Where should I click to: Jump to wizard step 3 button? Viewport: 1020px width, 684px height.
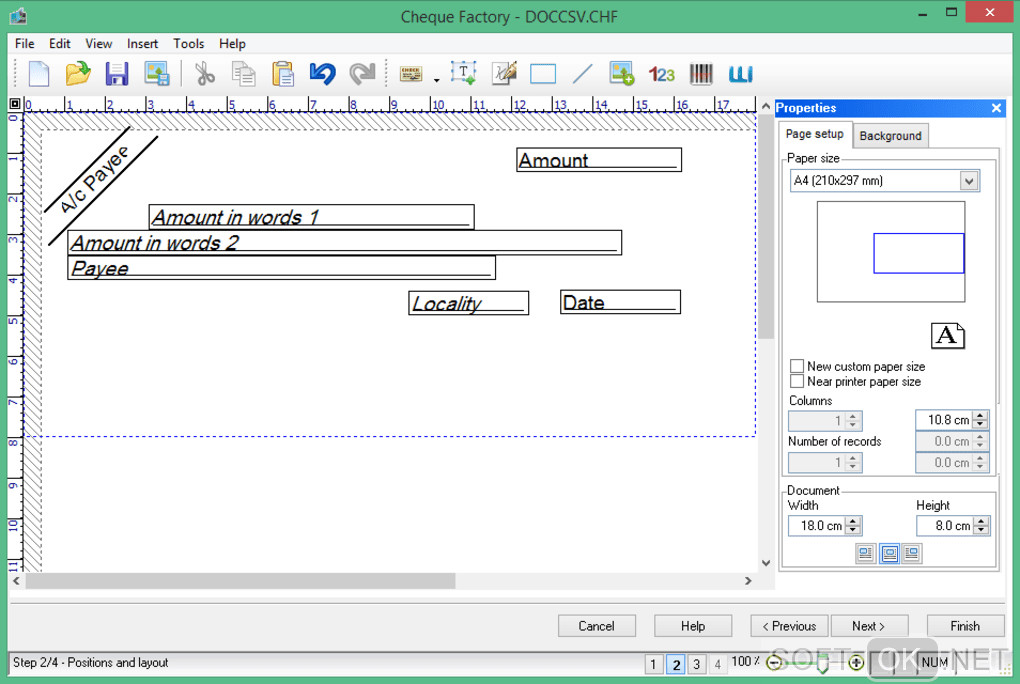tap(697, 664)
